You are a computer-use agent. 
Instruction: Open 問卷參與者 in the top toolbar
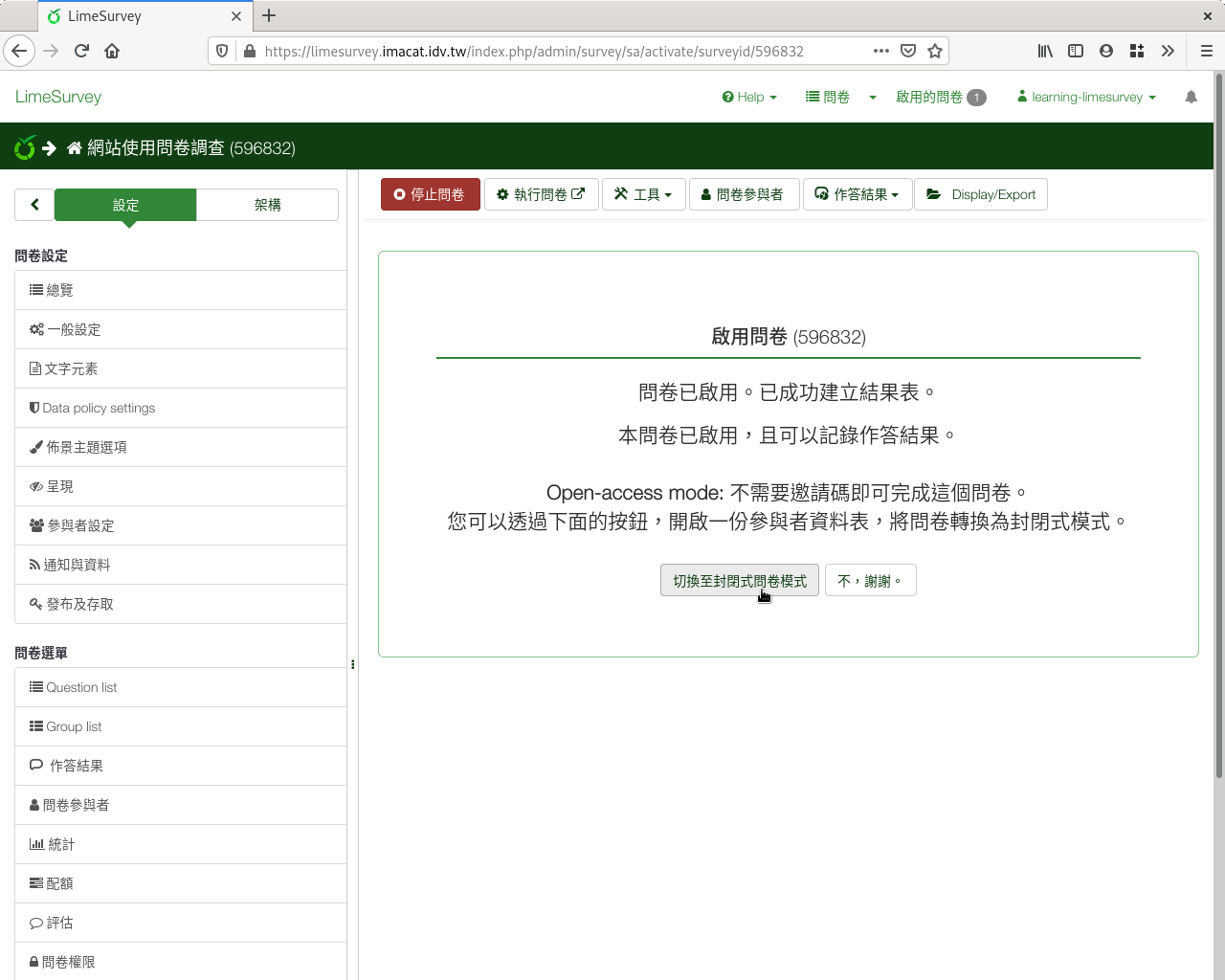pos(744,194)
